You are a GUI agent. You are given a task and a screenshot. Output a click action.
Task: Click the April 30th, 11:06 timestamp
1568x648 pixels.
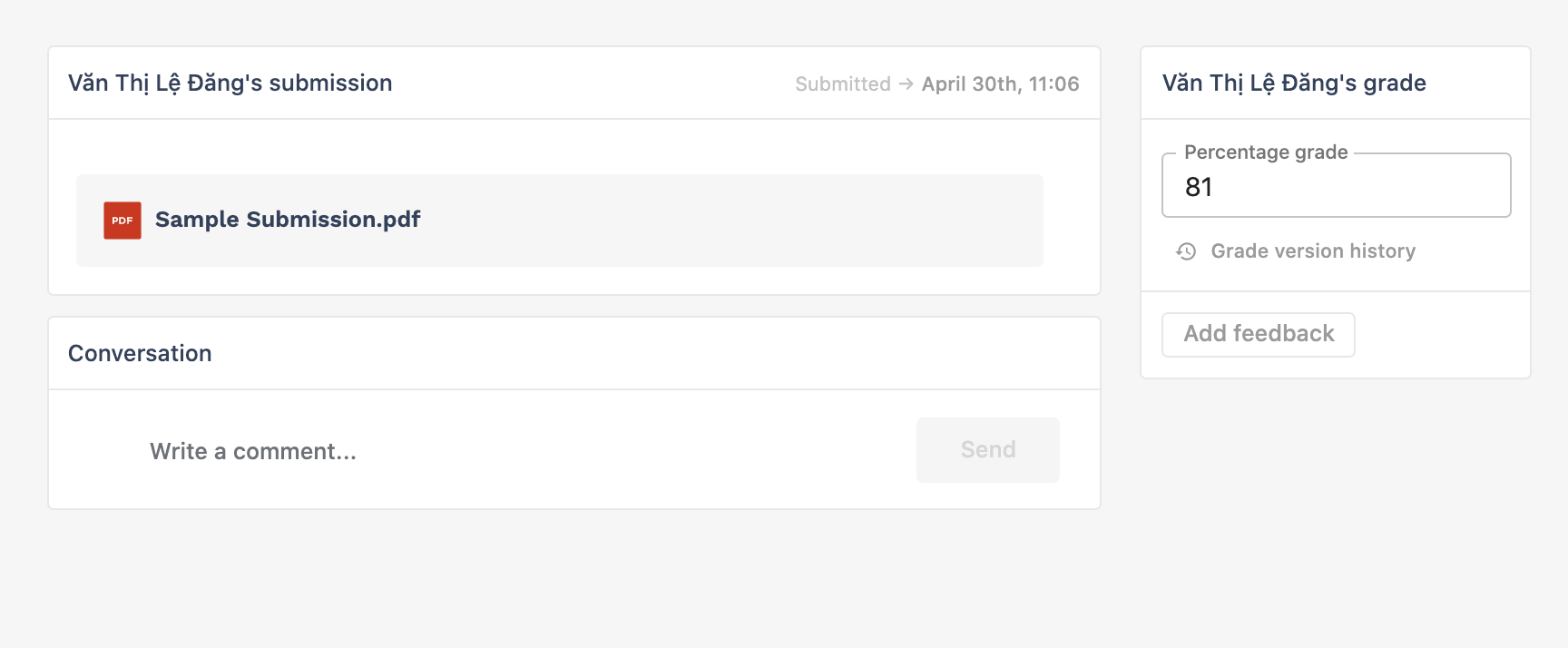tap(1000, 83)
